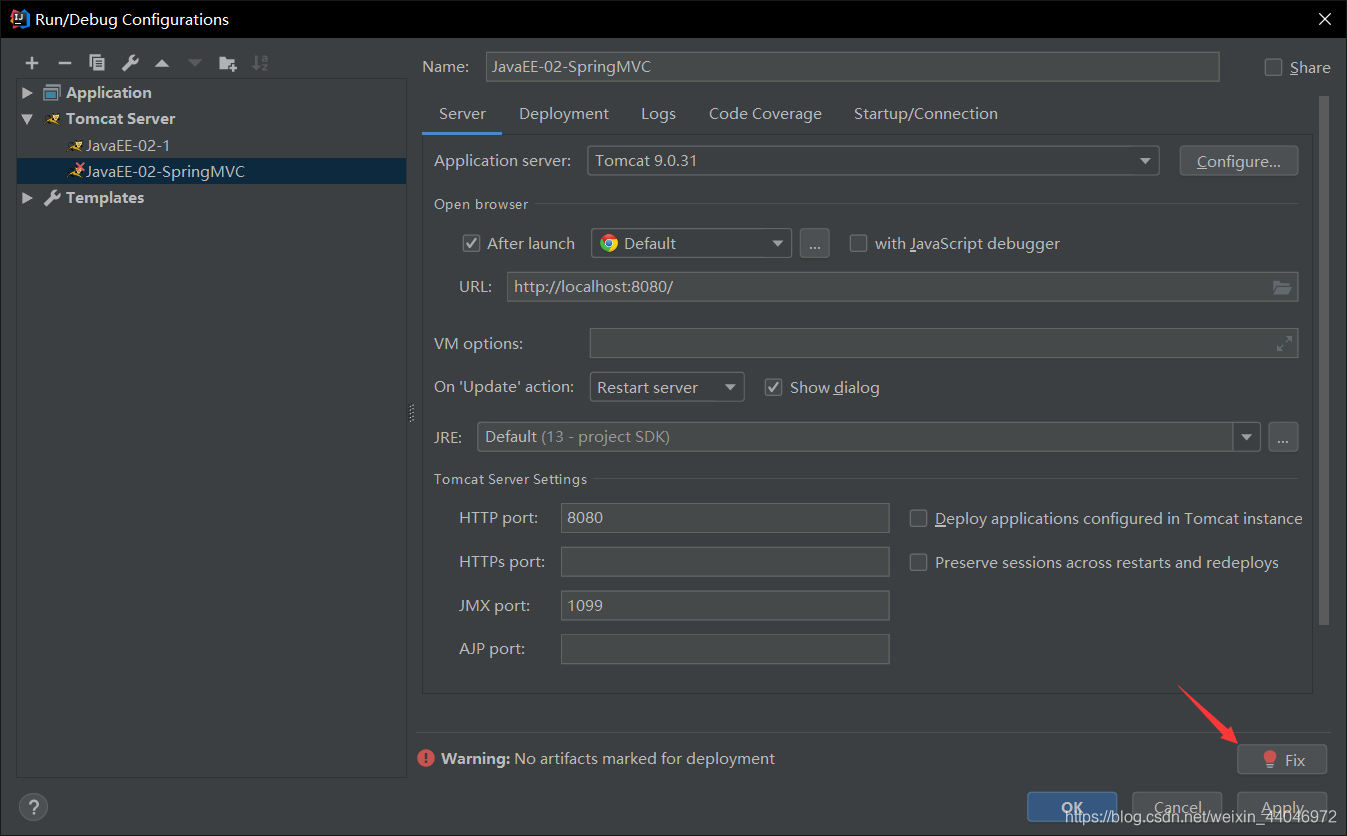Switch to the Server tab
Image resolution: width=1347 pixels, height=836 pixels.
[462, 114]
